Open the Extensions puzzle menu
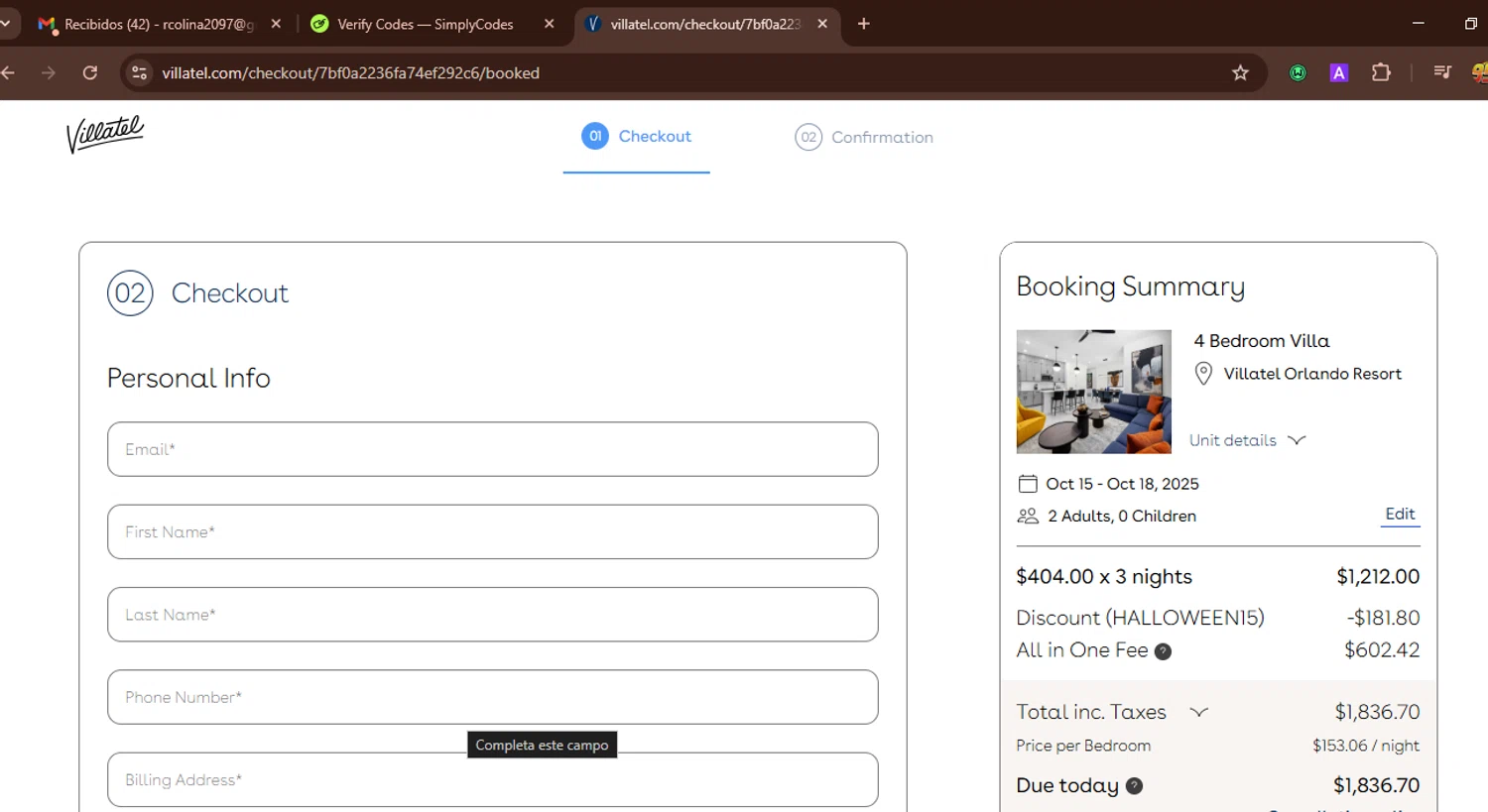 (1381, 72)
